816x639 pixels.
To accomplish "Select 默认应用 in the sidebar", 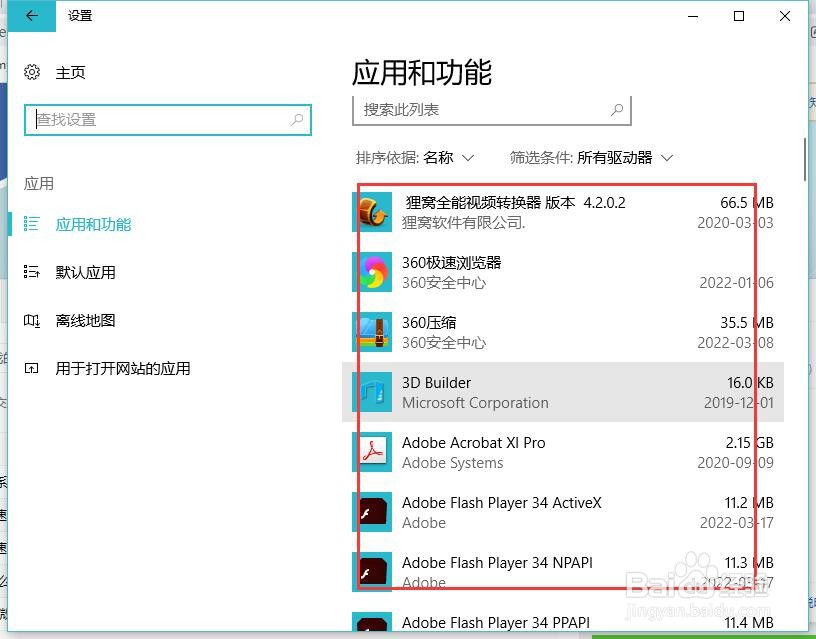I will (85, 272).
